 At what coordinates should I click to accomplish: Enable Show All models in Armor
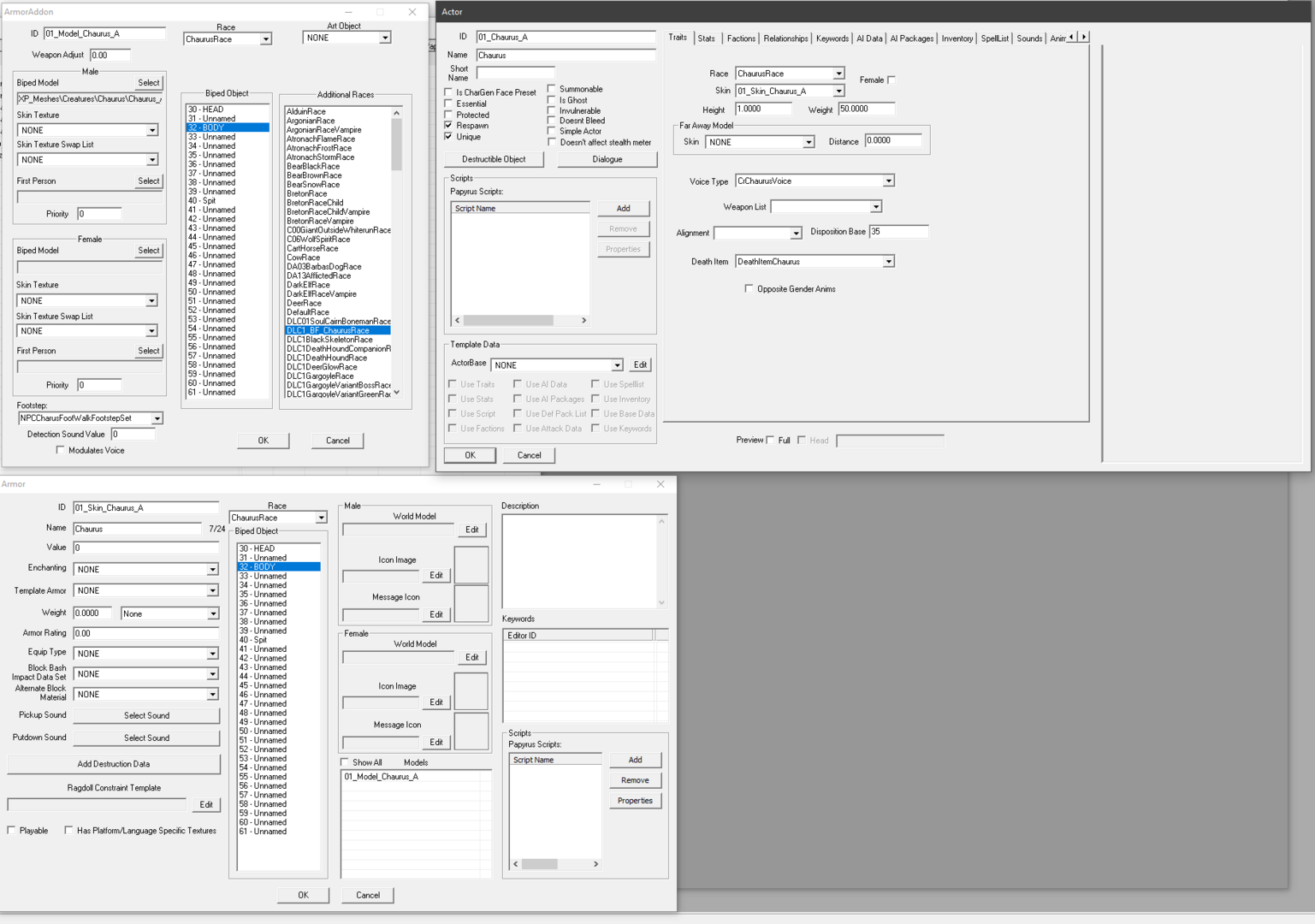click(x=345, y=762)
